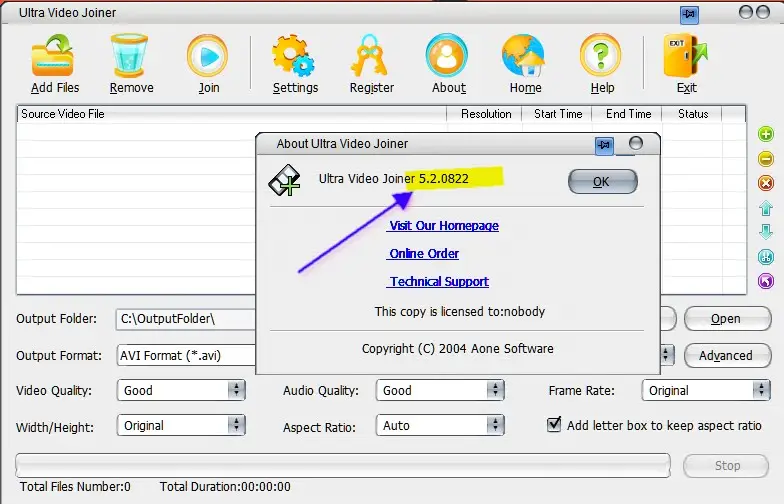
Task: Open the Video Quality dropdown
Action: click(x=181, y=390)
